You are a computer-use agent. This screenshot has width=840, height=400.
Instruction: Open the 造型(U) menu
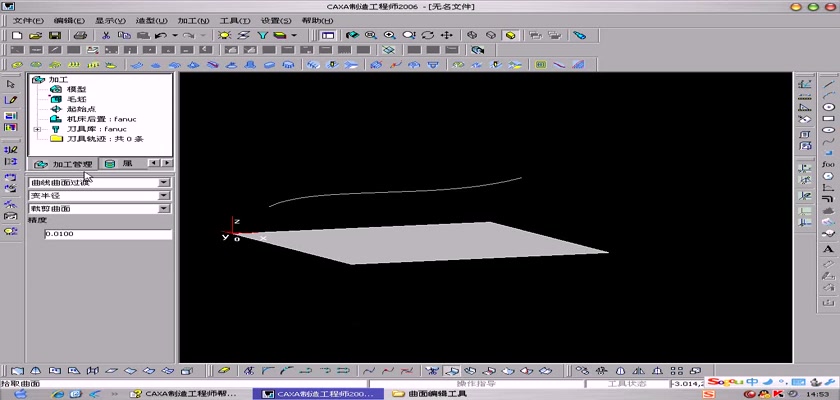(x=152, y=21)
